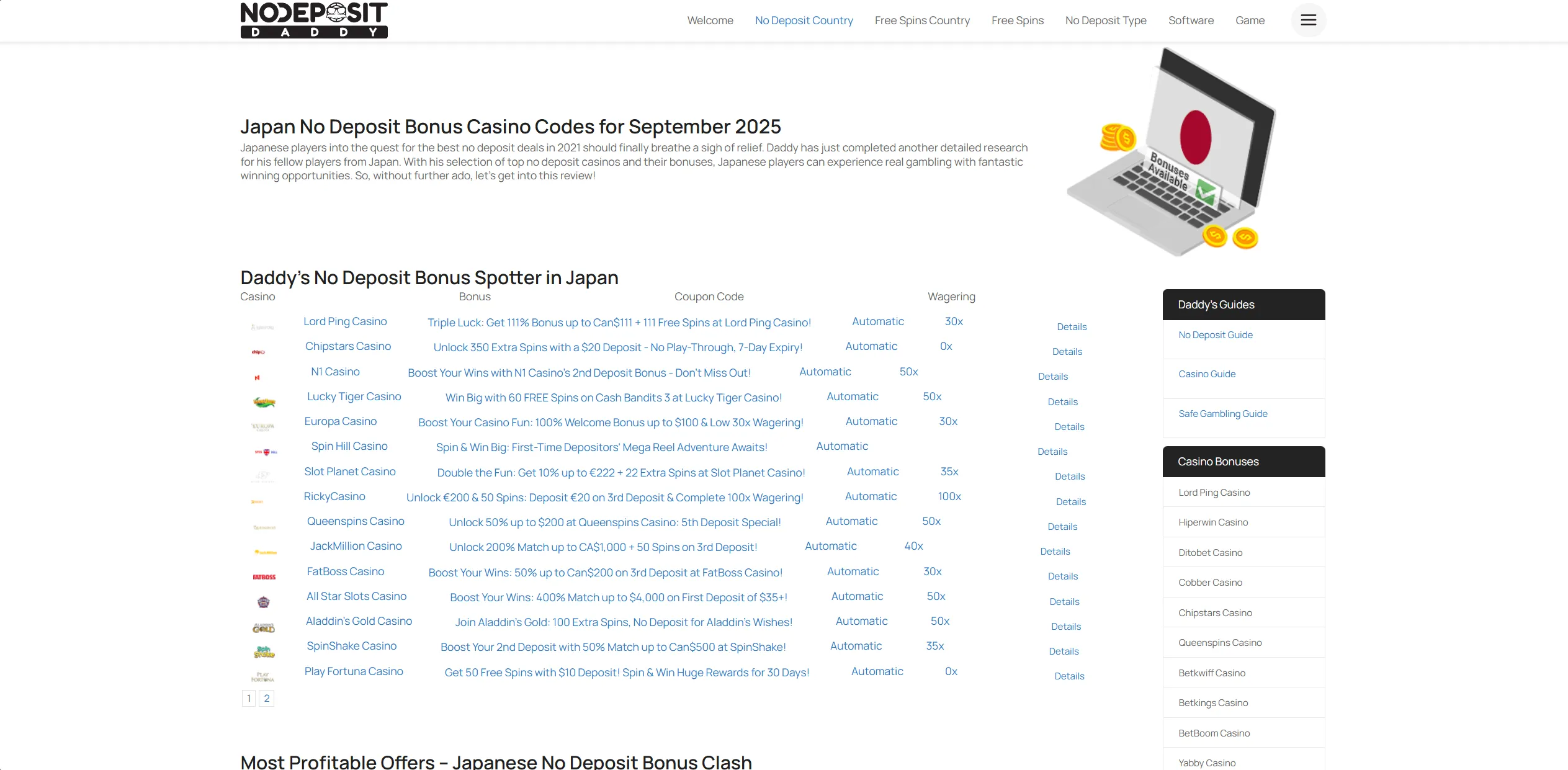This screenshot has width=1568, height=770.
Task: Open Queenspins 5th Deposit Special bonus link
Action: click(x=615, y=522)
